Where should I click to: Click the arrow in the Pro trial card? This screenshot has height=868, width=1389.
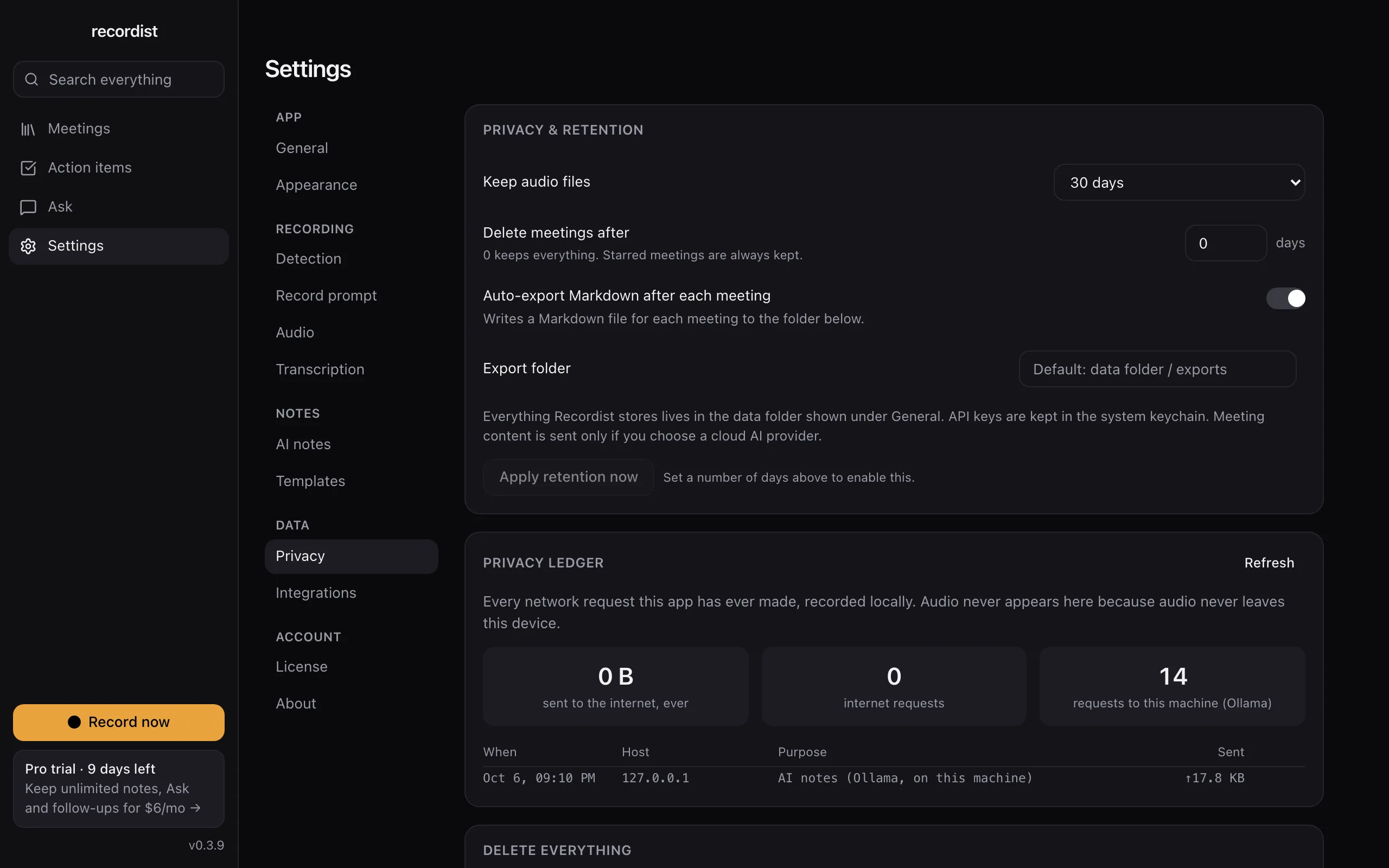(x=196, y=808)
